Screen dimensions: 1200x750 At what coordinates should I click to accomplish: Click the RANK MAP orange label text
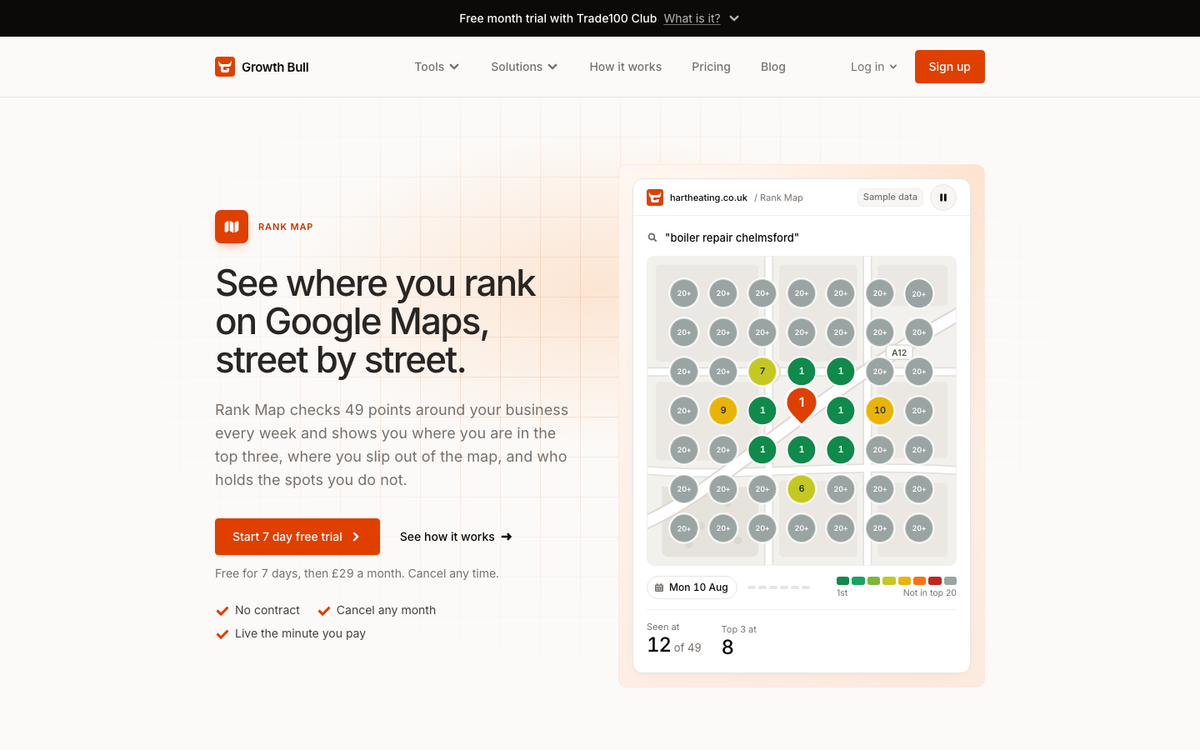[286, 227]
